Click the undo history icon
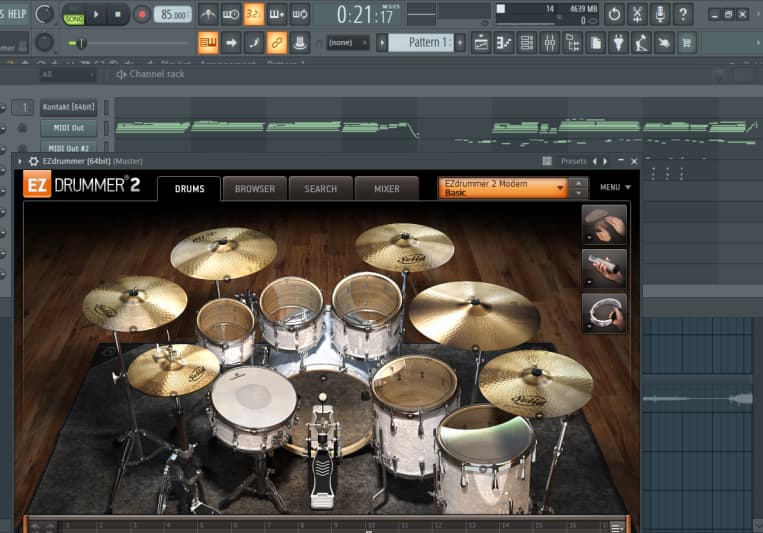The image size is (763, 533). click(614, 15)
